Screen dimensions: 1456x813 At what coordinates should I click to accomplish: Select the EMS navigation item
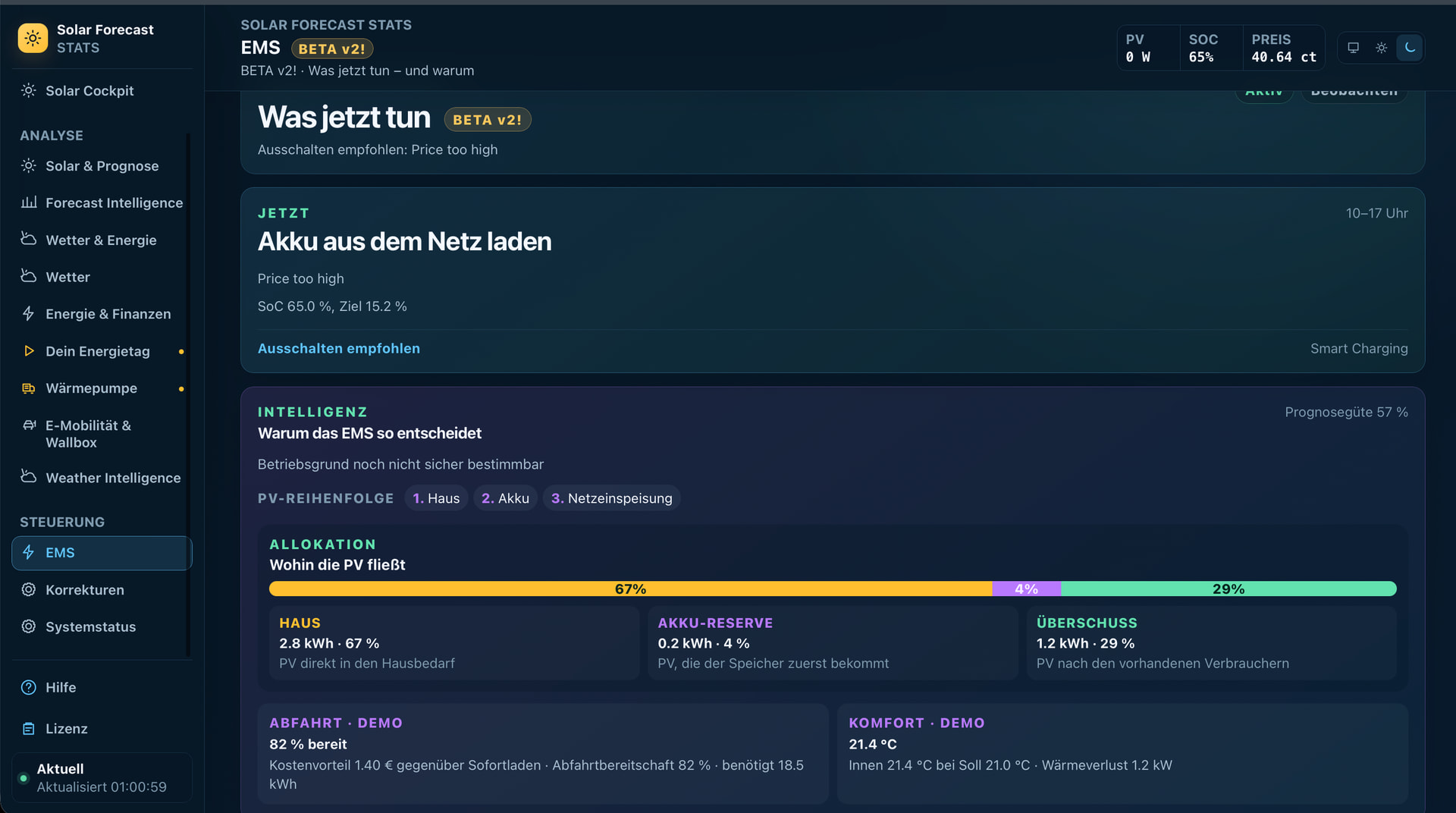pos(102,553)
